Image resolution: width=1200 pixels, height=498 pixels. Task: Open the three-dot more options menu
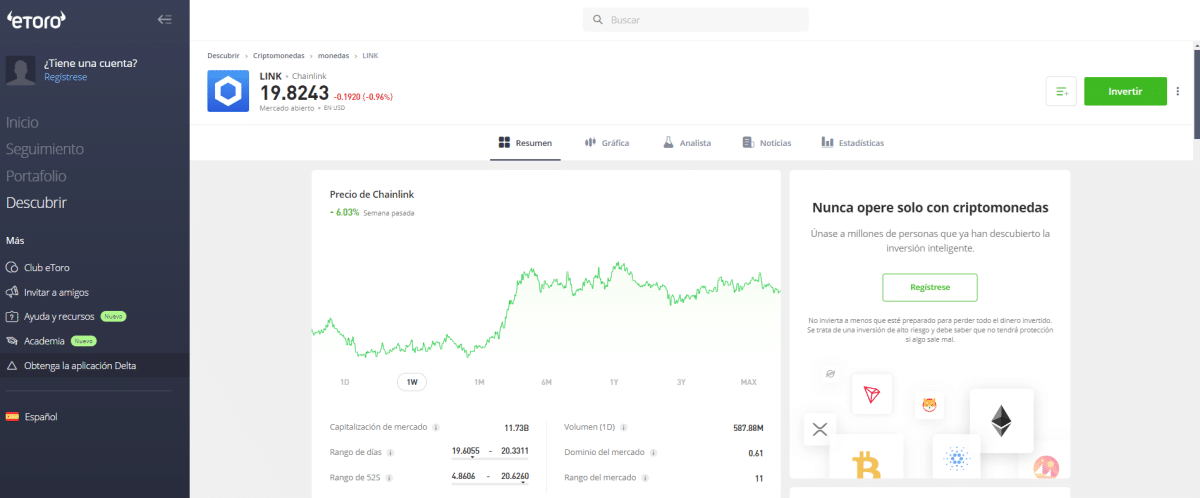click(x=1177, y=91)
